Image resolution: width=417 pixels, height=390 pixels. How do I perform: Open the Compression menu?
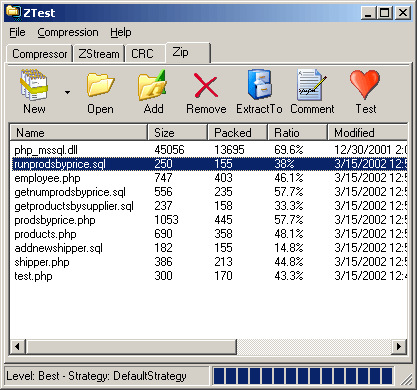coord(68,32)
